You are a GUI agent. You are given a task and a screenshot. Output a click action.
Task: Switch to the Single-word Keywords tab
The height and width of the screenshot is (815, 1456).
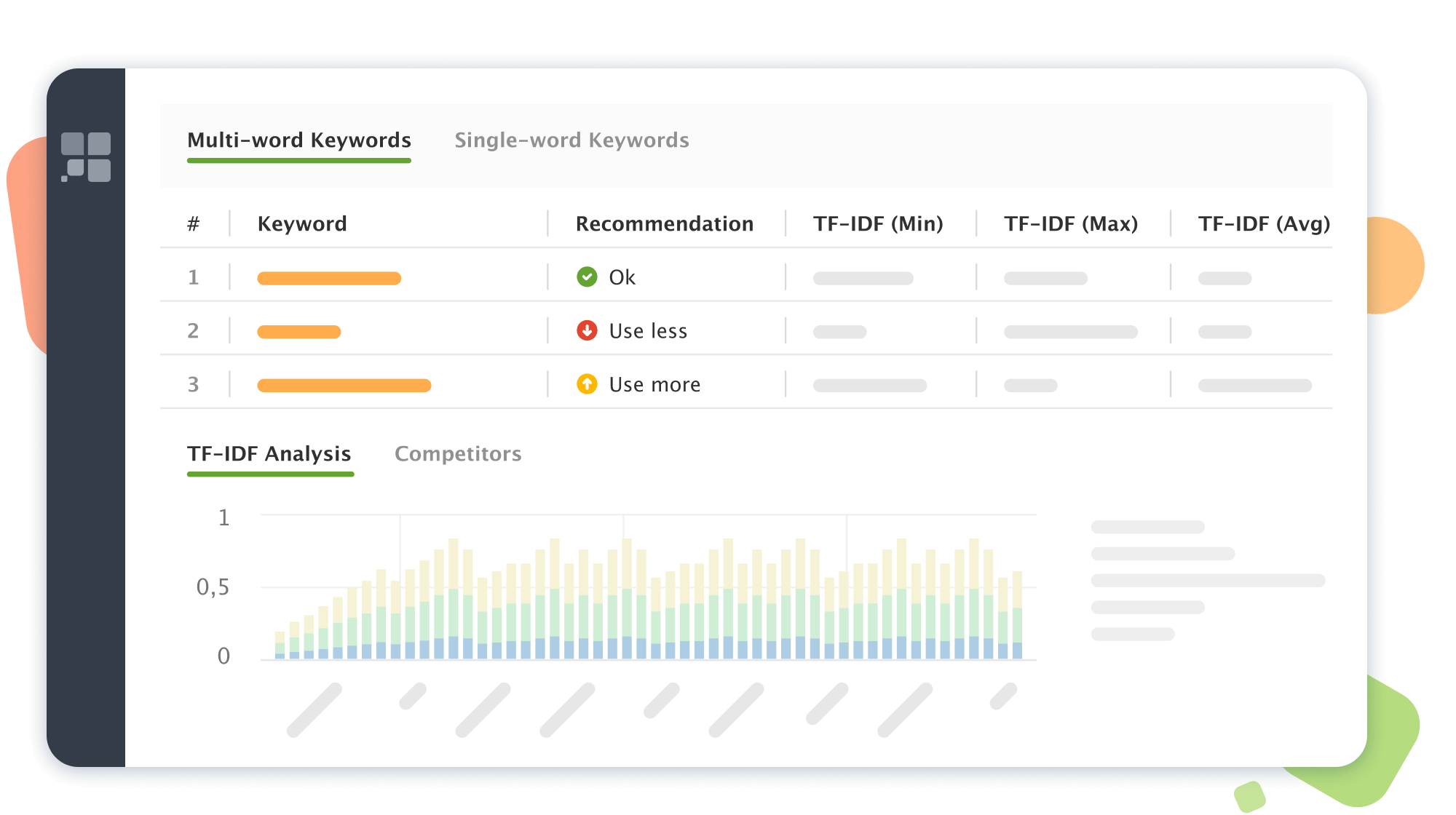(x=571, y=140)
